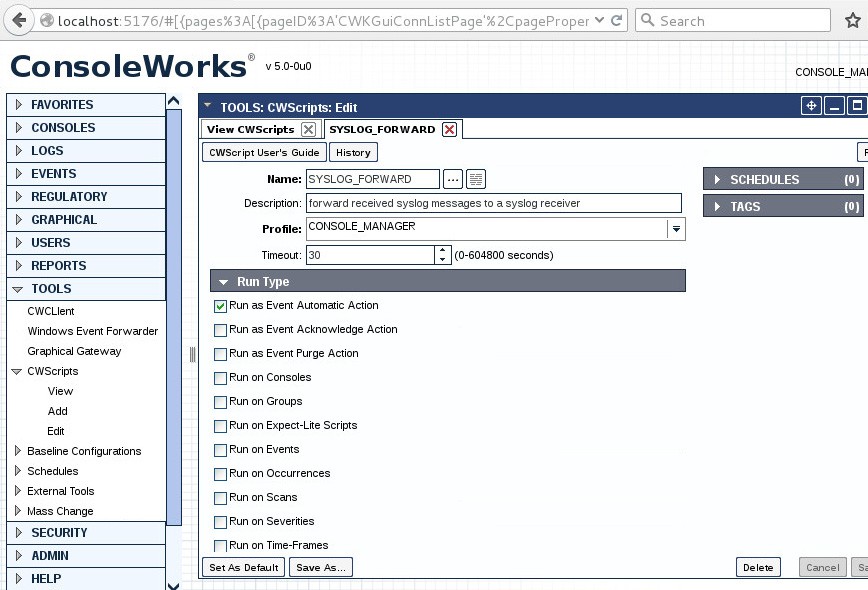Edit the Description text field
The height and width of the screenshot is (590, 868).
[494, 203]
